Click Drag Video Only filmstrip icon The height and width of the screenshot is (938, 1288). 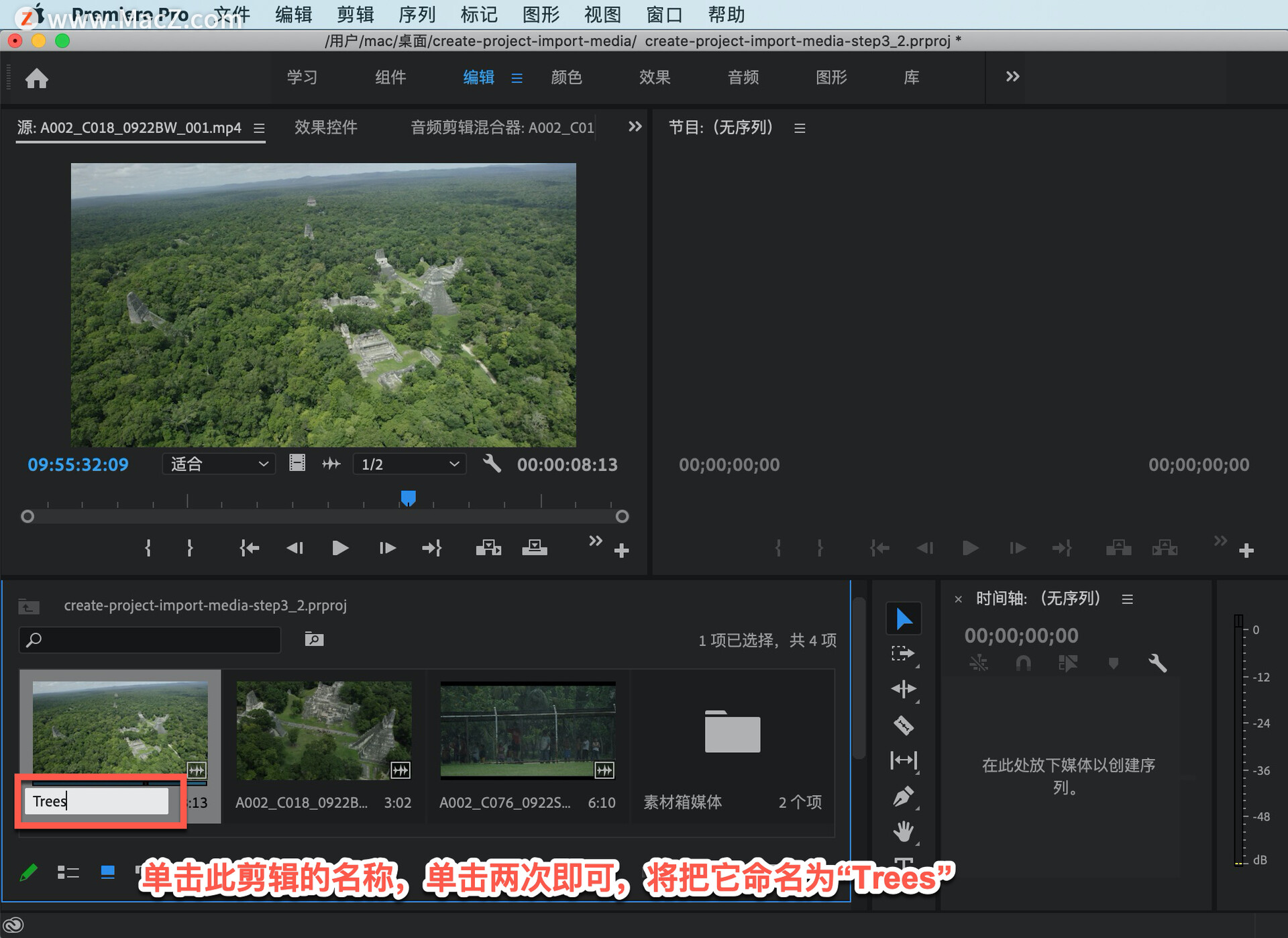tap(297, 464)
